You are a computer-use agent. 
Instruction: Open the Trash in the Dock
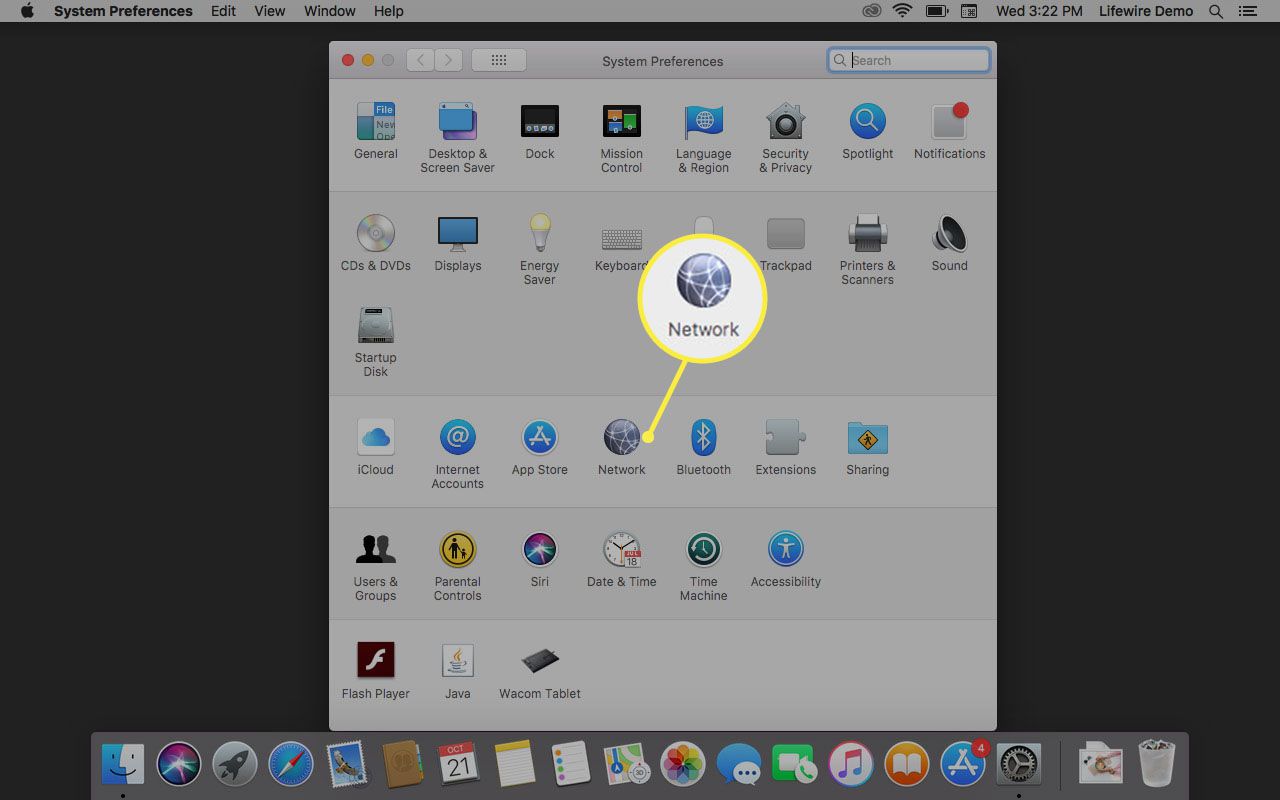tap(1156, 765)
